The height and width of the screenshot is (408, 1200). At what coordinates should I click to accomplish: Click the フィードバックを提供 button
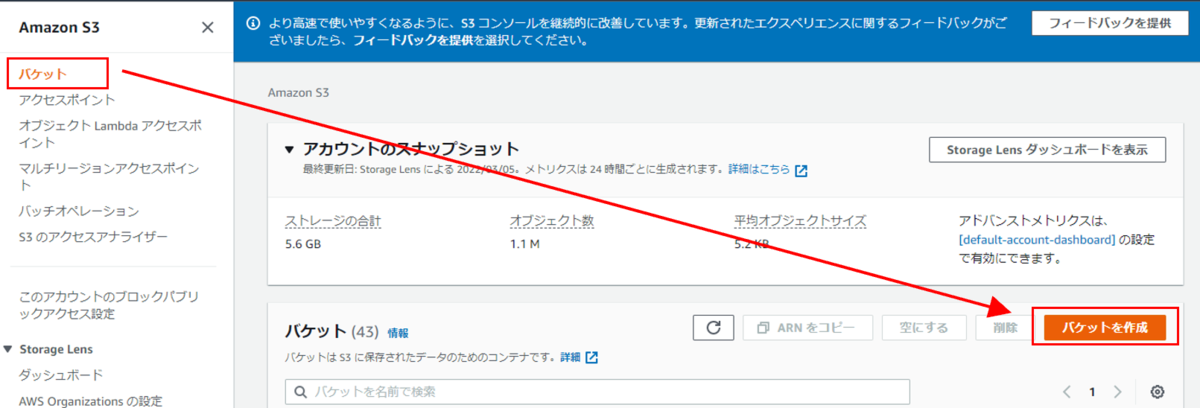(x=1109, y=25)
